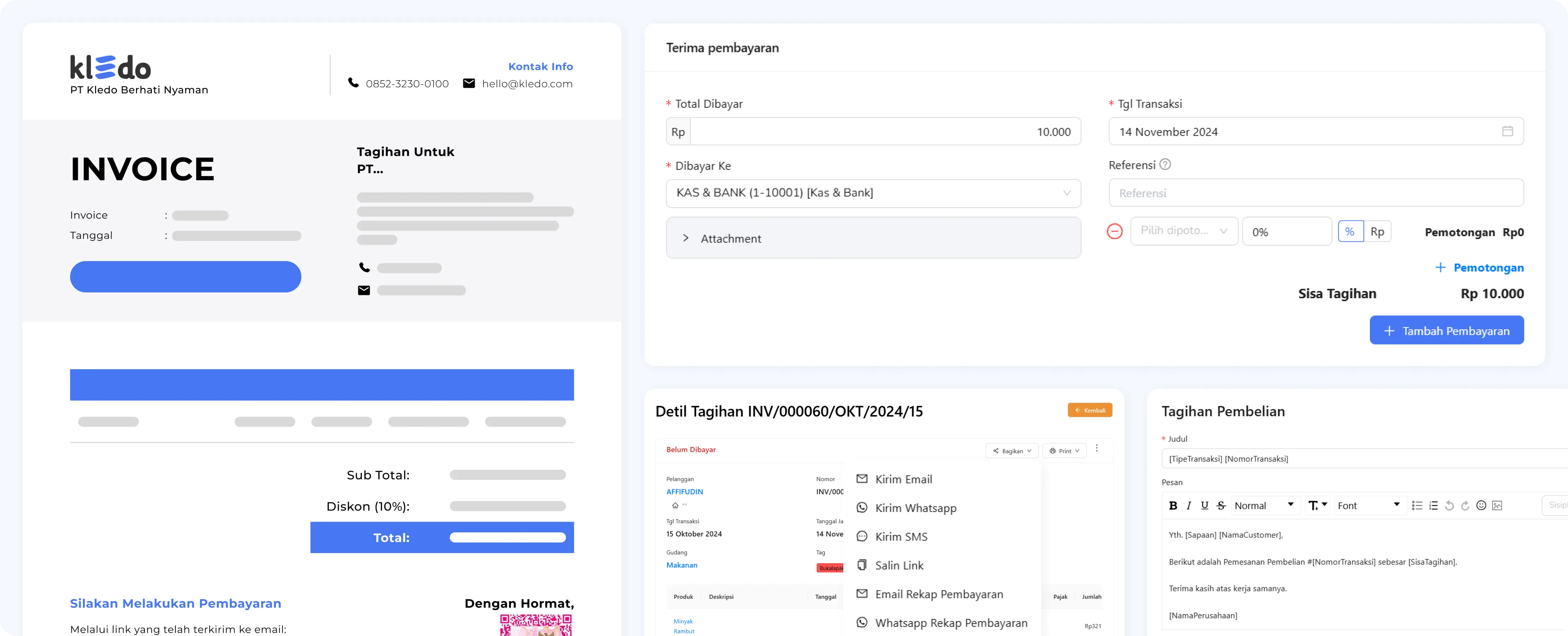Insert an image into the message
The width and height of the screenshot is (1568, 636).
tap(1497, 506)
